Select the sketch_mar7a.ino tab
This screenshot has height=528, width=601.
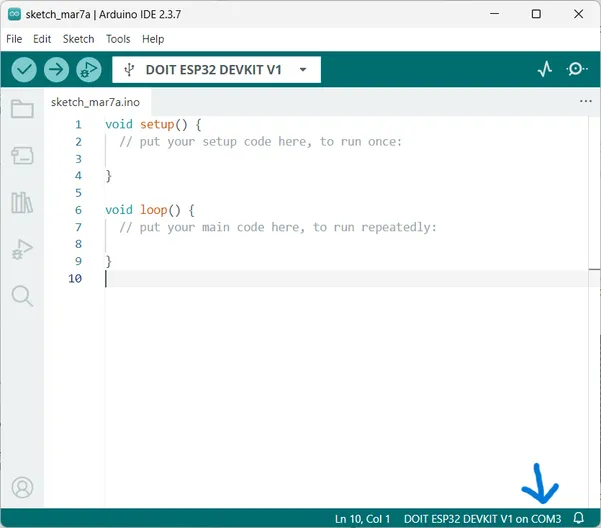(x=95, y=102)
